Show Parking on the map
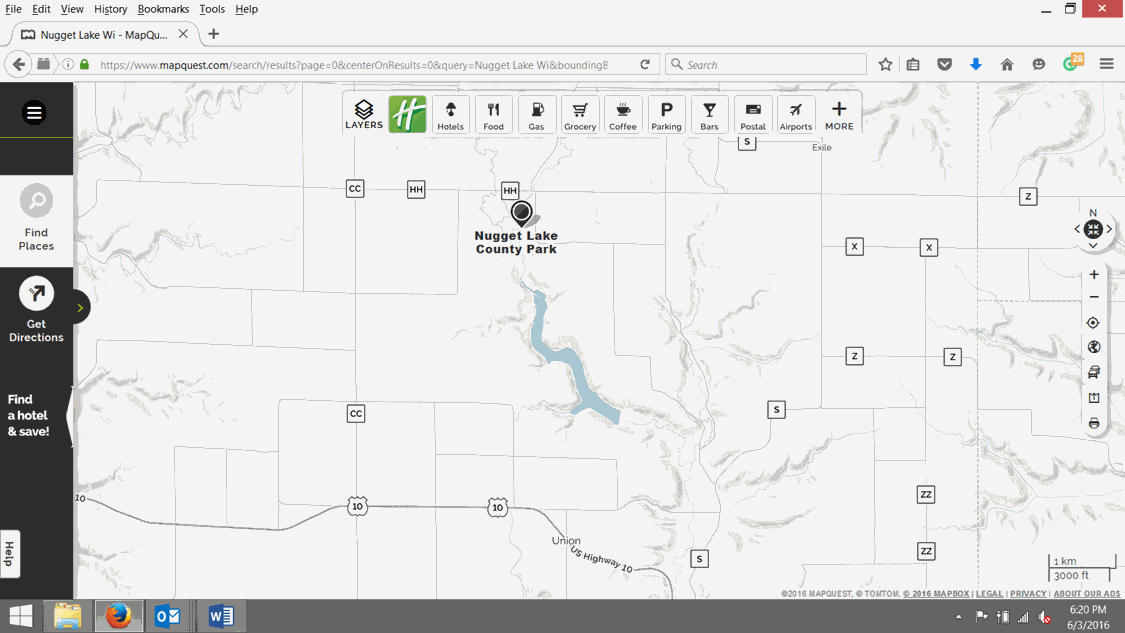 coord(667,114)
